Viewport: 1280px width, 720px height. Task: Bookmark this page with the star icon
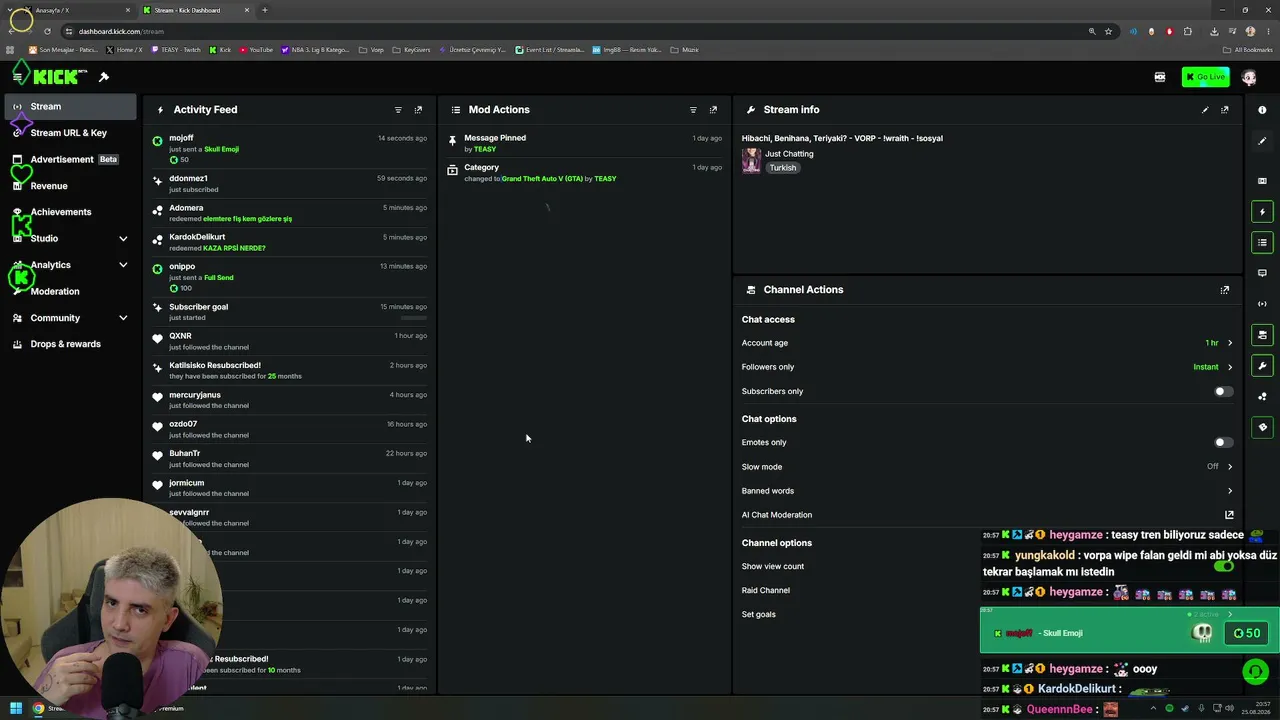1108,31
